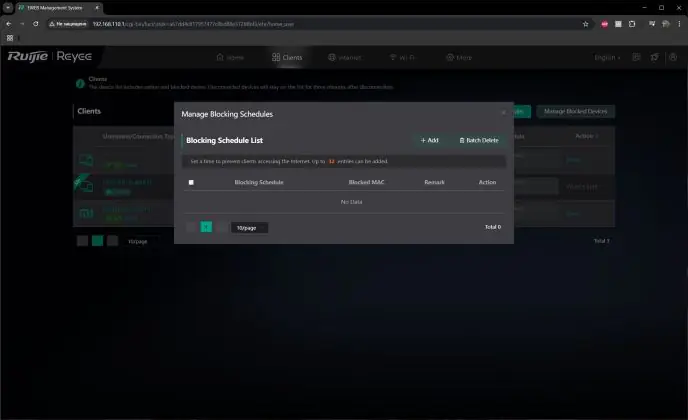
Task: Open the browser three-dot menu
Action: (x=679, y=24)
